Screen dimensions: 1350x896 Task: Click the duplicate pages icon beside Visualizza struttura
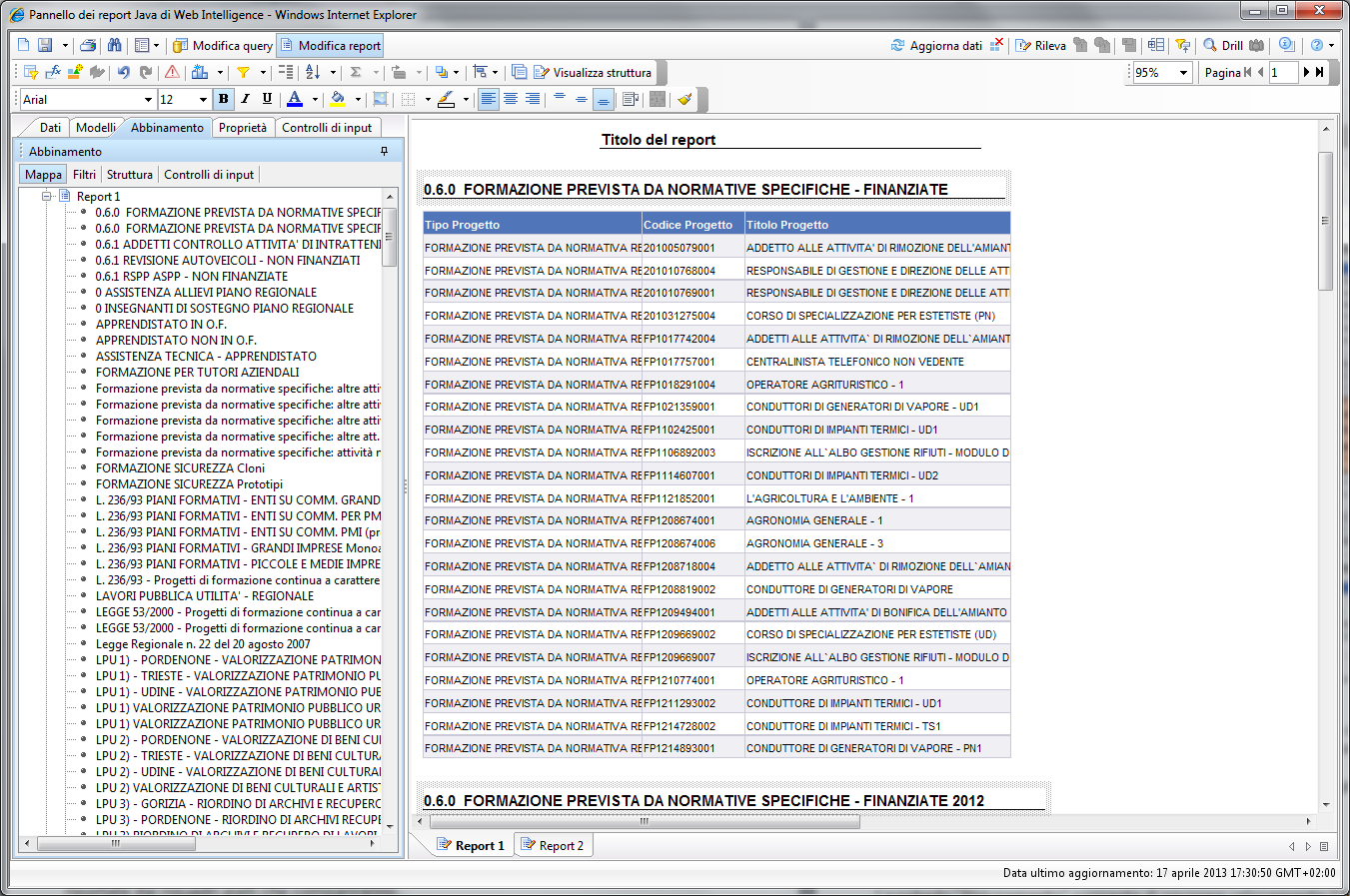click(x=520, y=72)
